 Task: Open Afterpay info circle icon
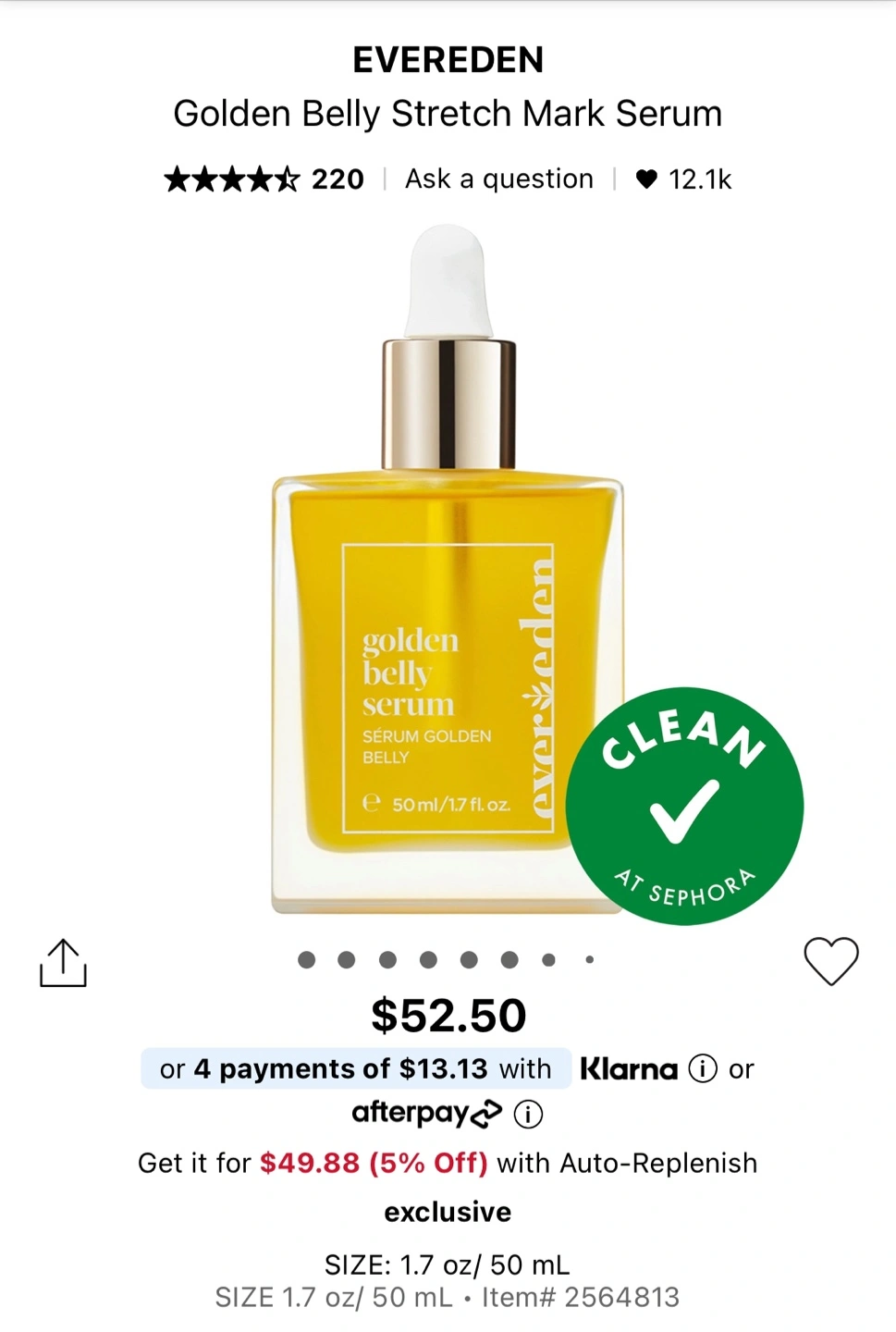(x=528, y=1114)
